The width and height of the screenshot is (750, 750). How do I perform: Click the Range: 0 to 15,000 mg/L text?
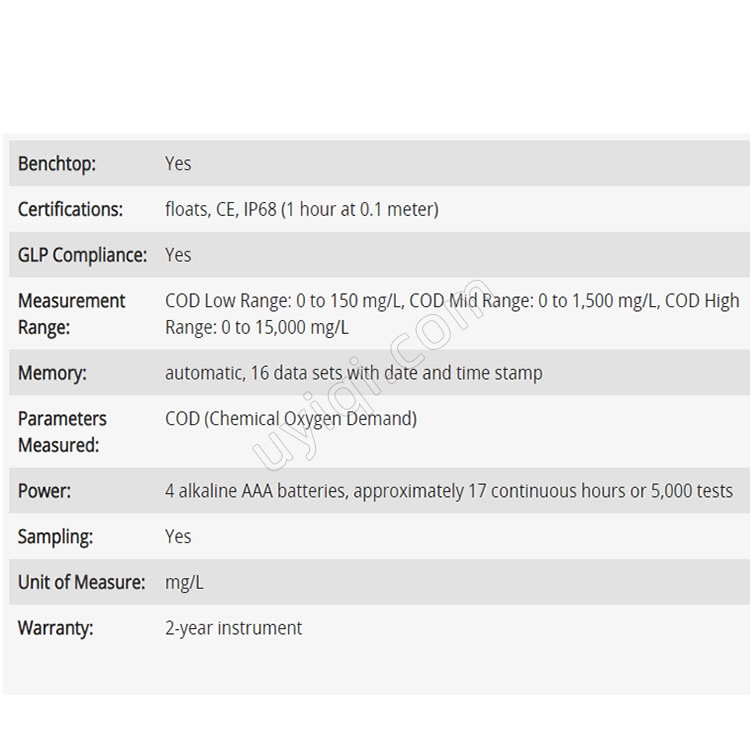tap(257, 328)
